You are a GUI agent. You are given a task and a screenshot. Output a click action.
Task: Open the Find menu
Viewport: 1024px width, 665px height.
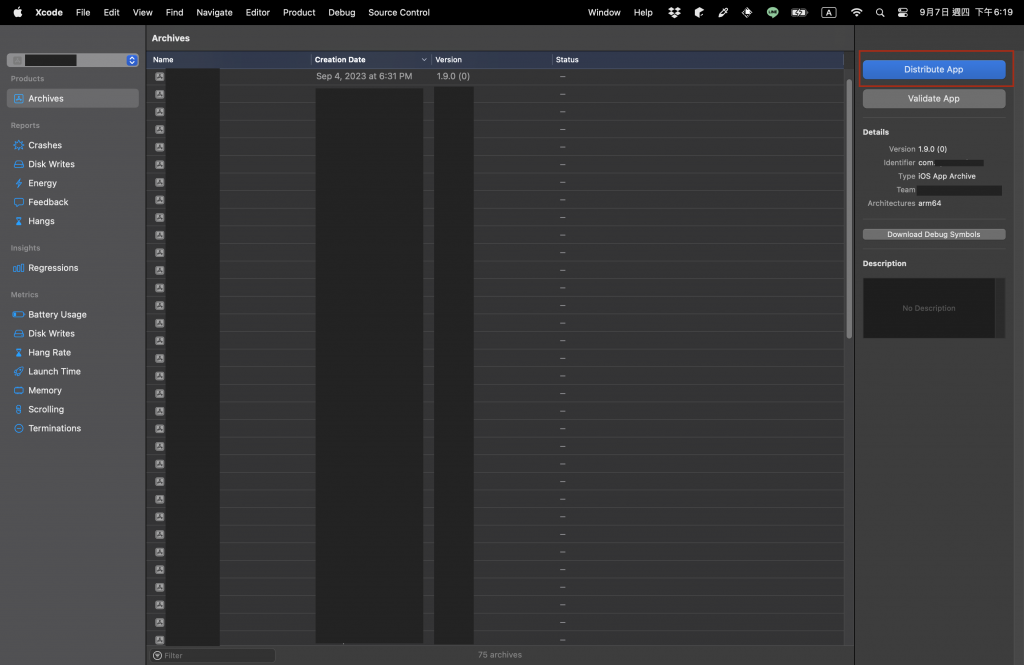(x=174, y=12)
